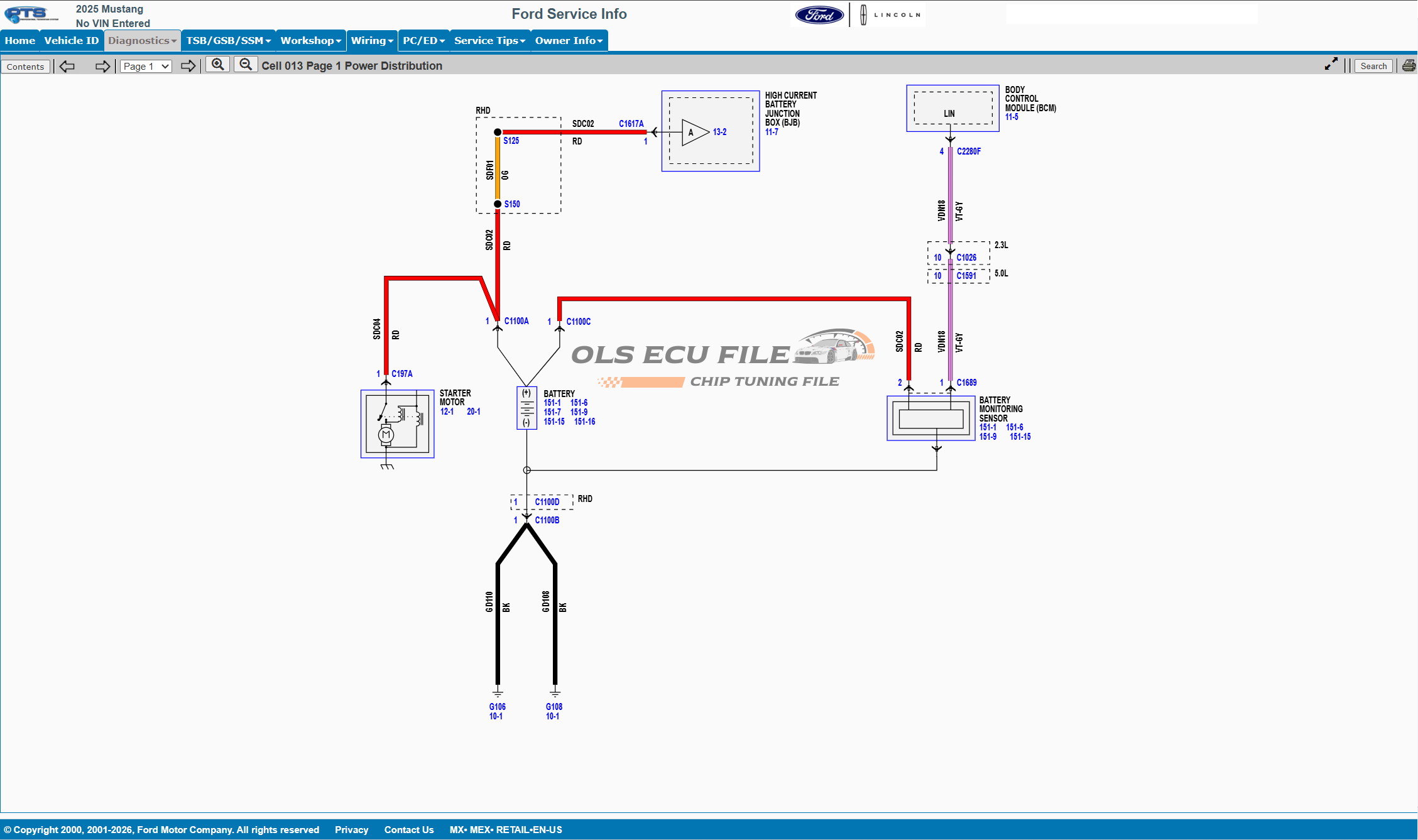
Task: Open the Privacy footer link
Action: pos(351,829)
